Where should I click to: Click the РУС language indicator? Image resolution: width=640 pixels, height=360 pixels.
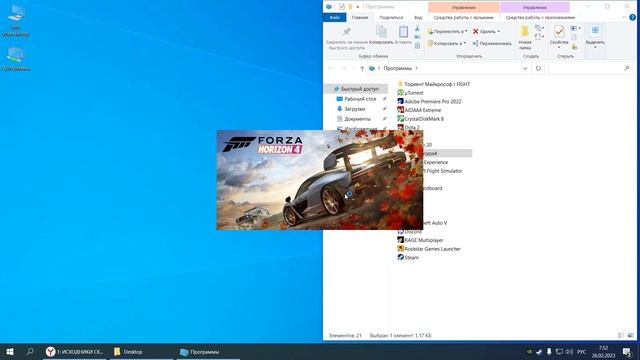[x=582, y=352]
